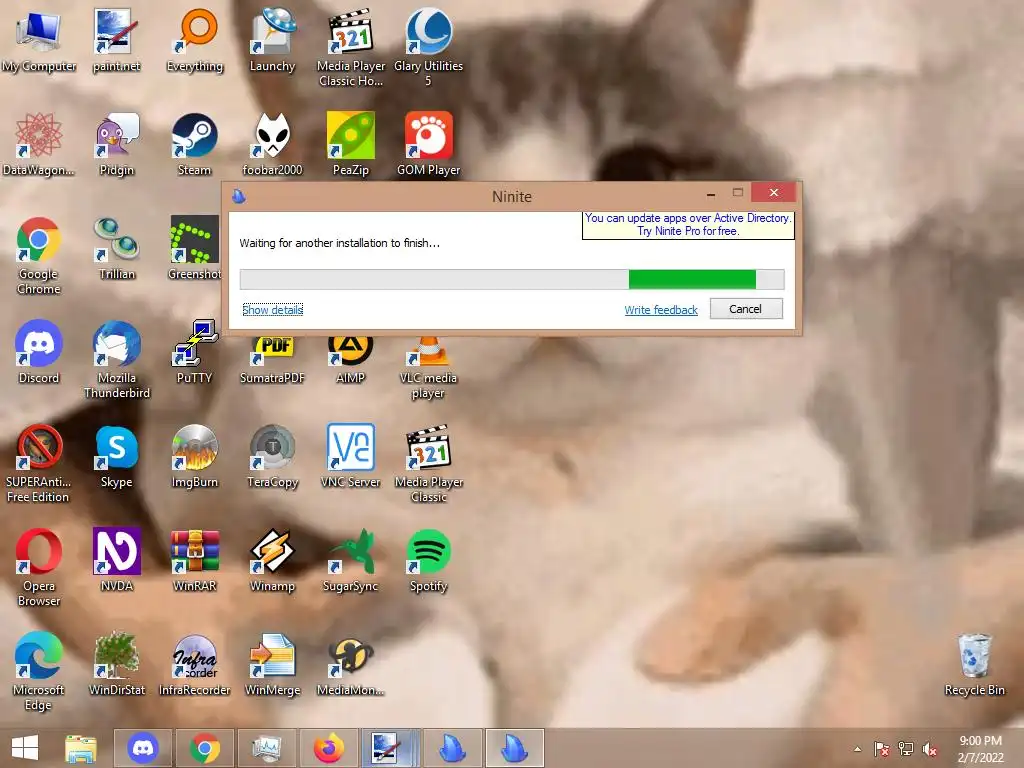The height and width of the screenshot is (768, 1024).
Task: Select the Greenshot desktop icon
Action: pyautogui.click(x=195, y=248)
